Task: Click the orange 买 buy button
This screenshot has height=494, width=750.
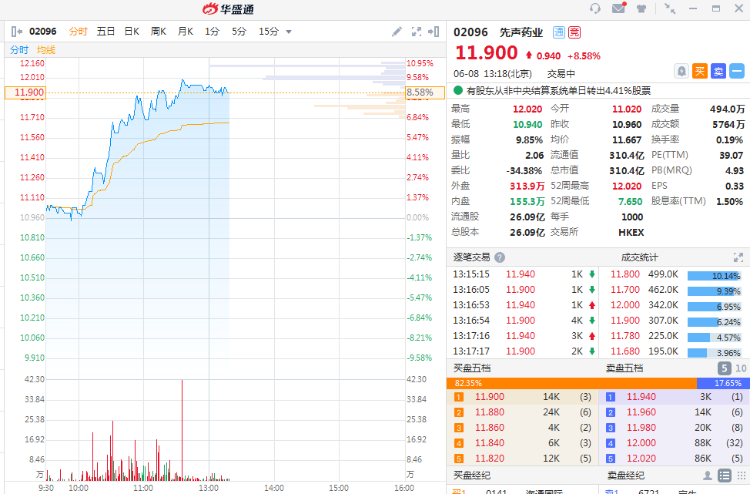Action: pyautogui.click(x=700, y=71)
